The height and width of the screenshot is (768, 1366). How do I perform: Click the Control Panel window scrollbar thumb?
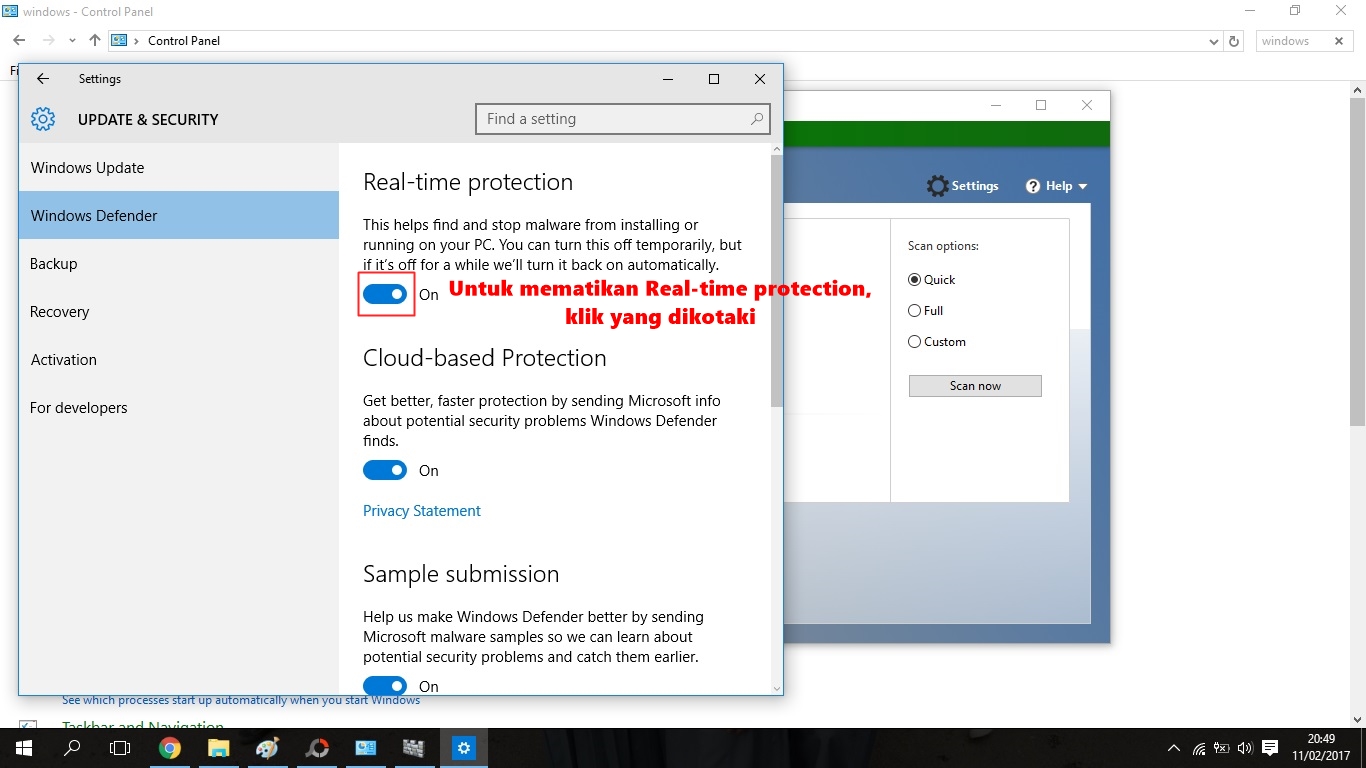(1357, 262)
